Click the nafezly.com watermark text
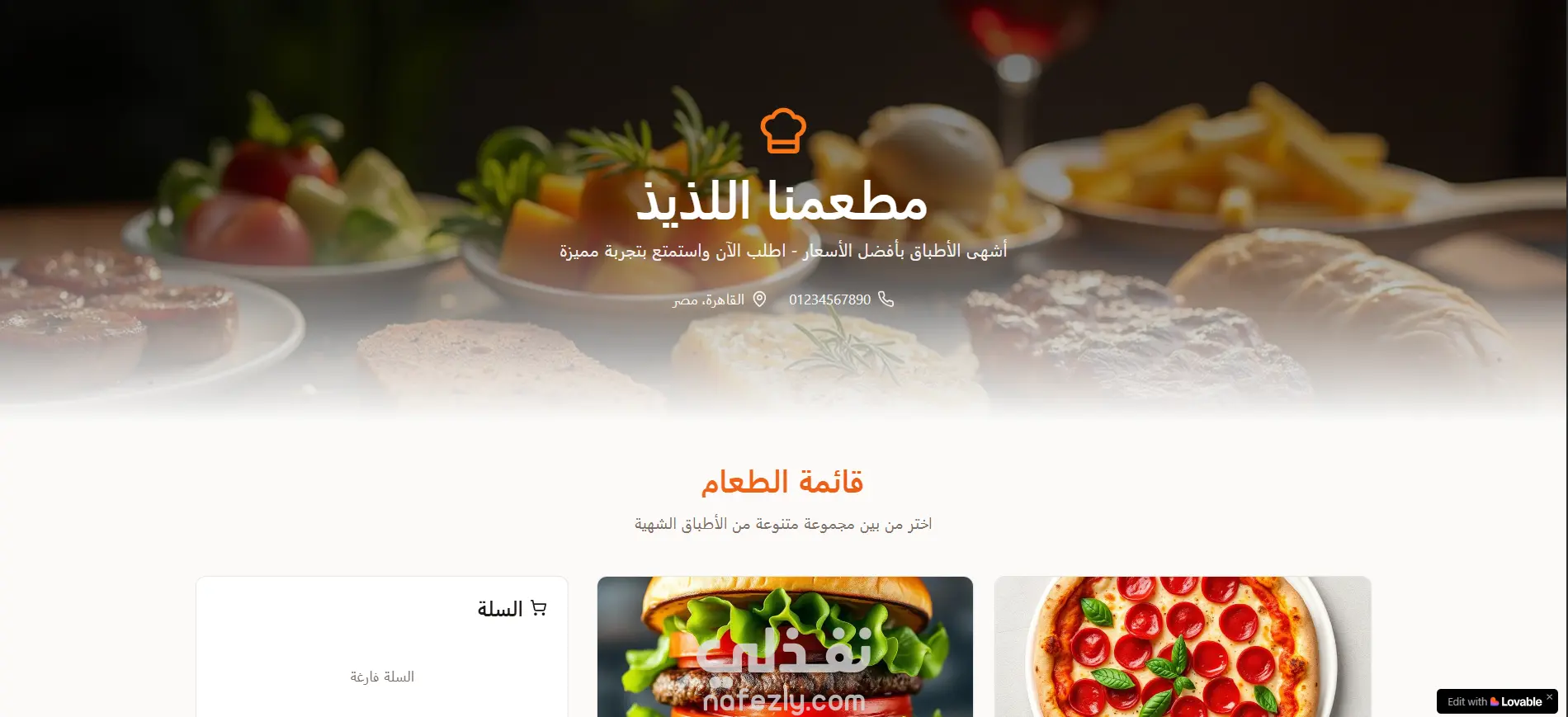 point(783,702)
